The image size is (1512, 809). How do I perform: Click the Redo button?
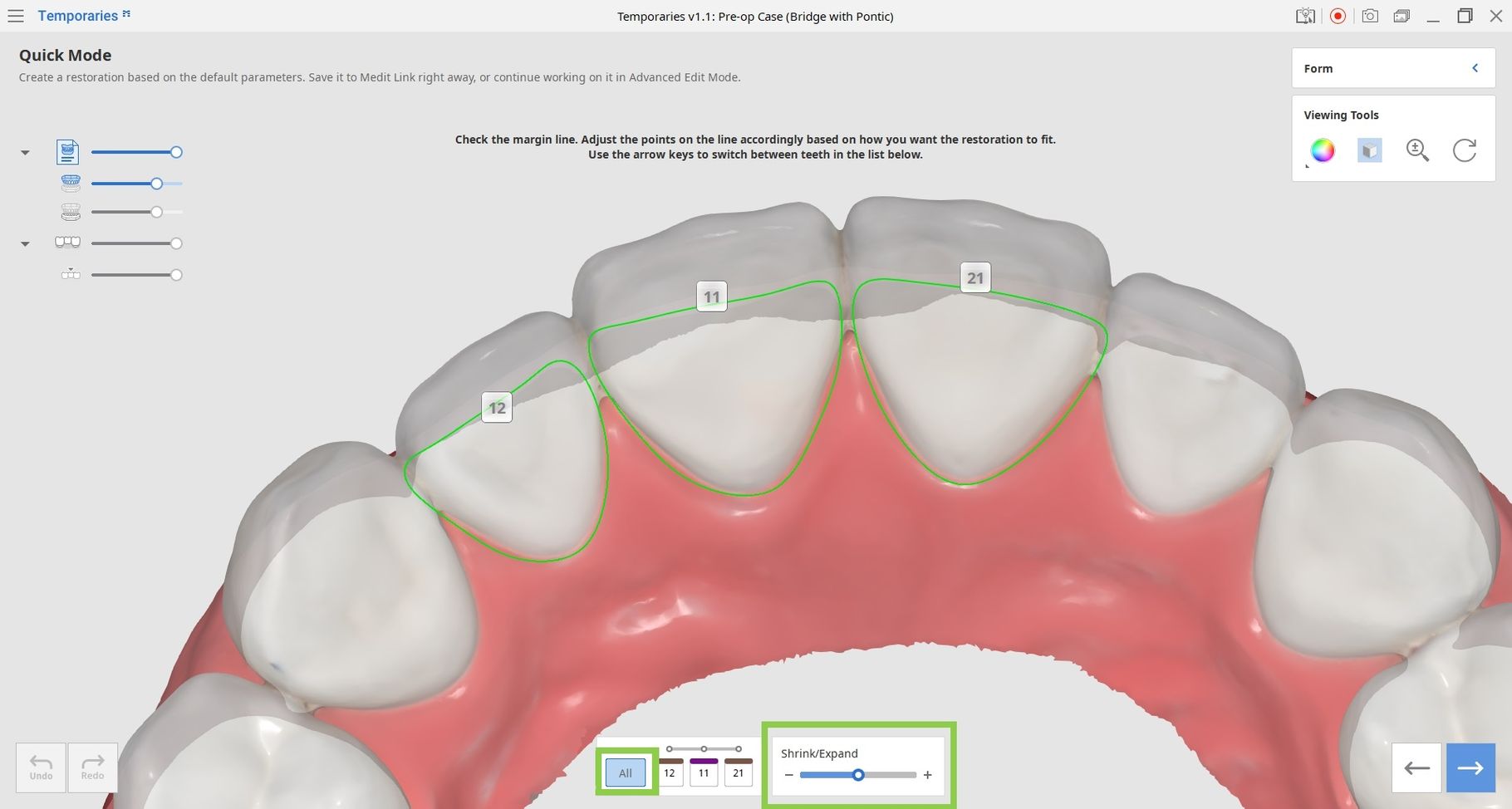(x=92, y=767)
